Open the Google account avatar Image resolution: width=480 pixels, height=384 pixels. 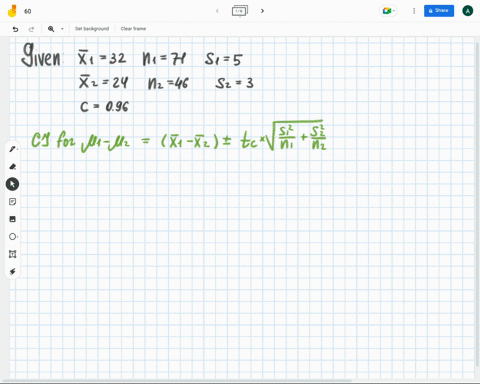(468, 11)
